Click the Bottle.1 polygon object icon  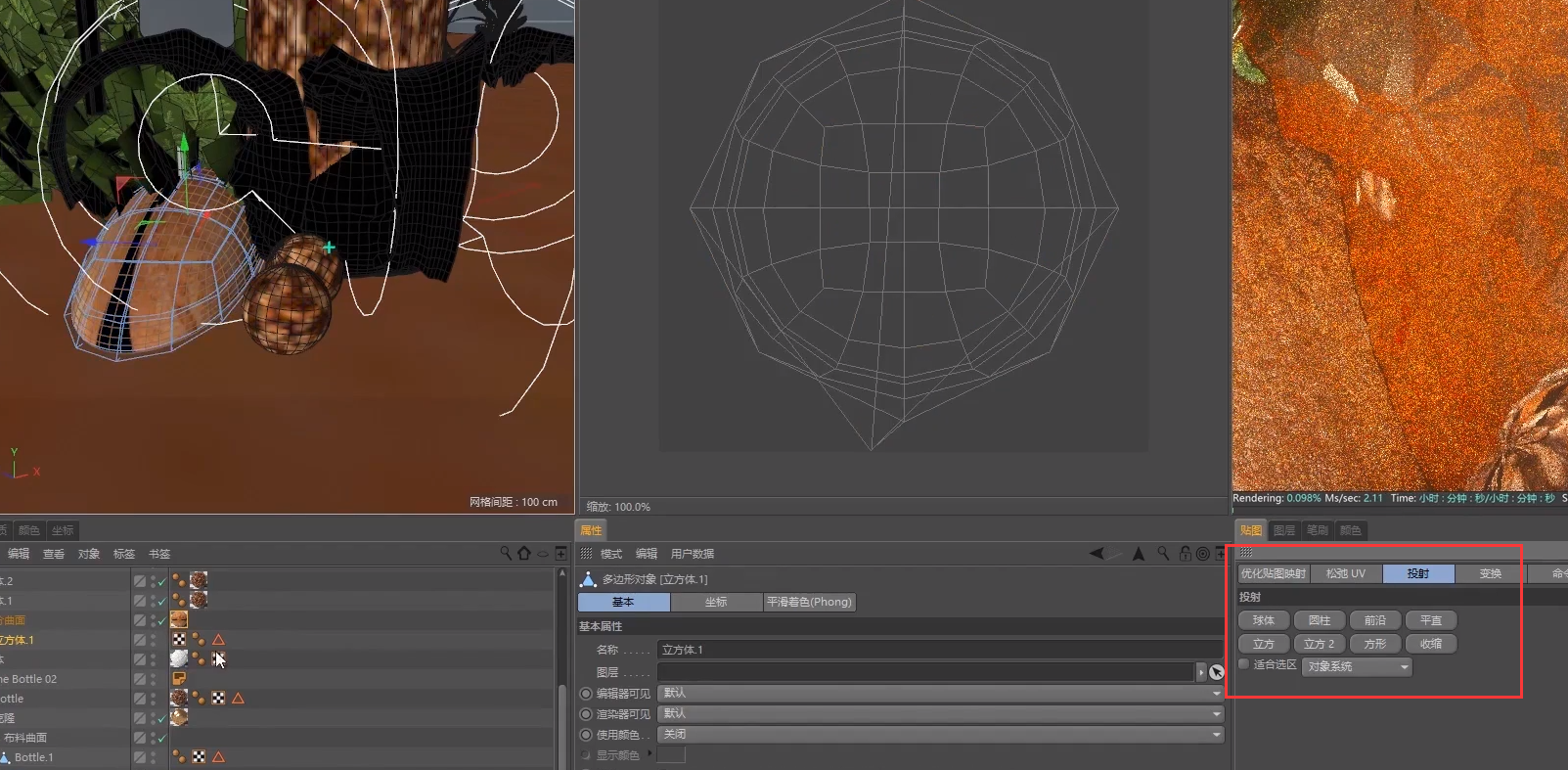click(5, 757)
